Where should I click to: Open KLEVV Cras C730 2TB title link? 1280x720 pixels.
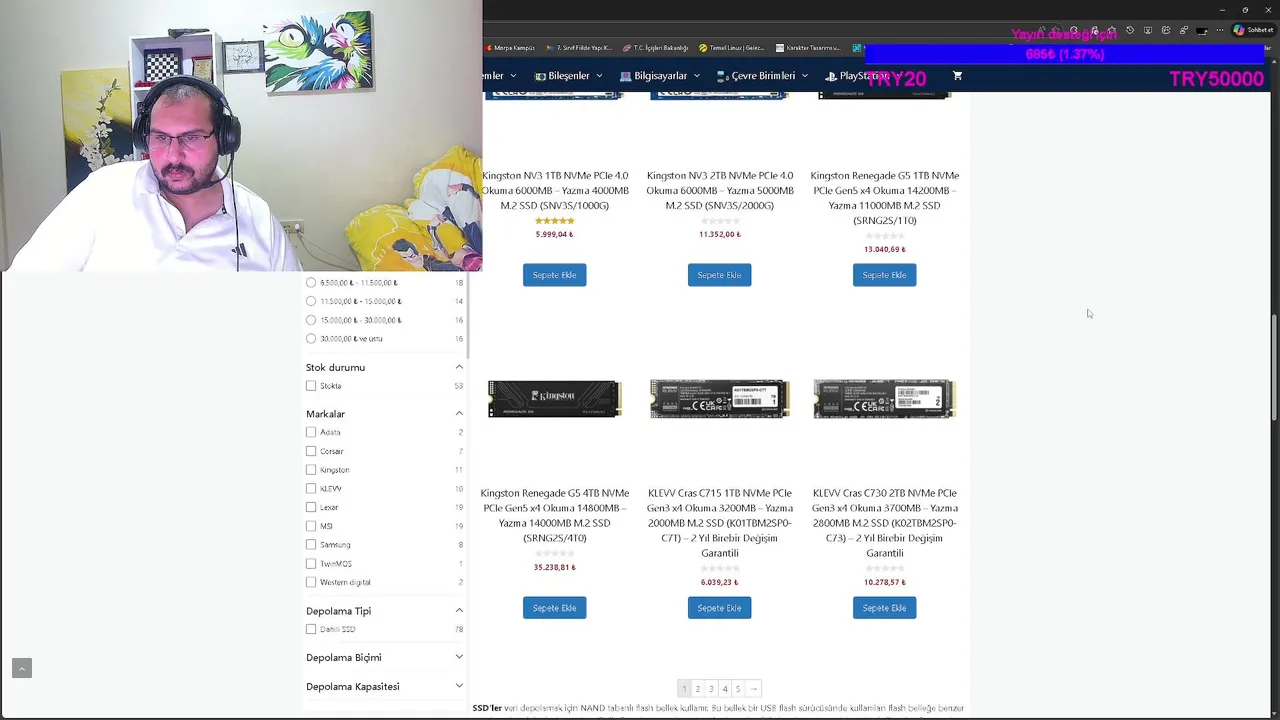885,523
